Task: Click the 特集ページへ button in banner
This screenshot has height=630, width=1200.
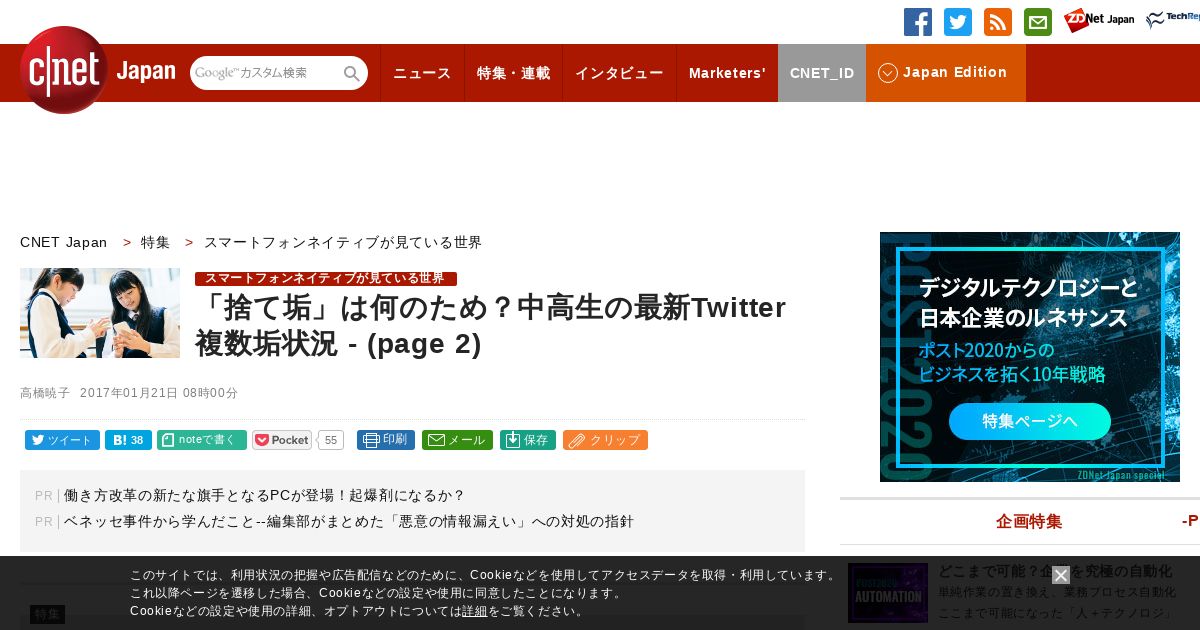Action: coord(1030,421)
